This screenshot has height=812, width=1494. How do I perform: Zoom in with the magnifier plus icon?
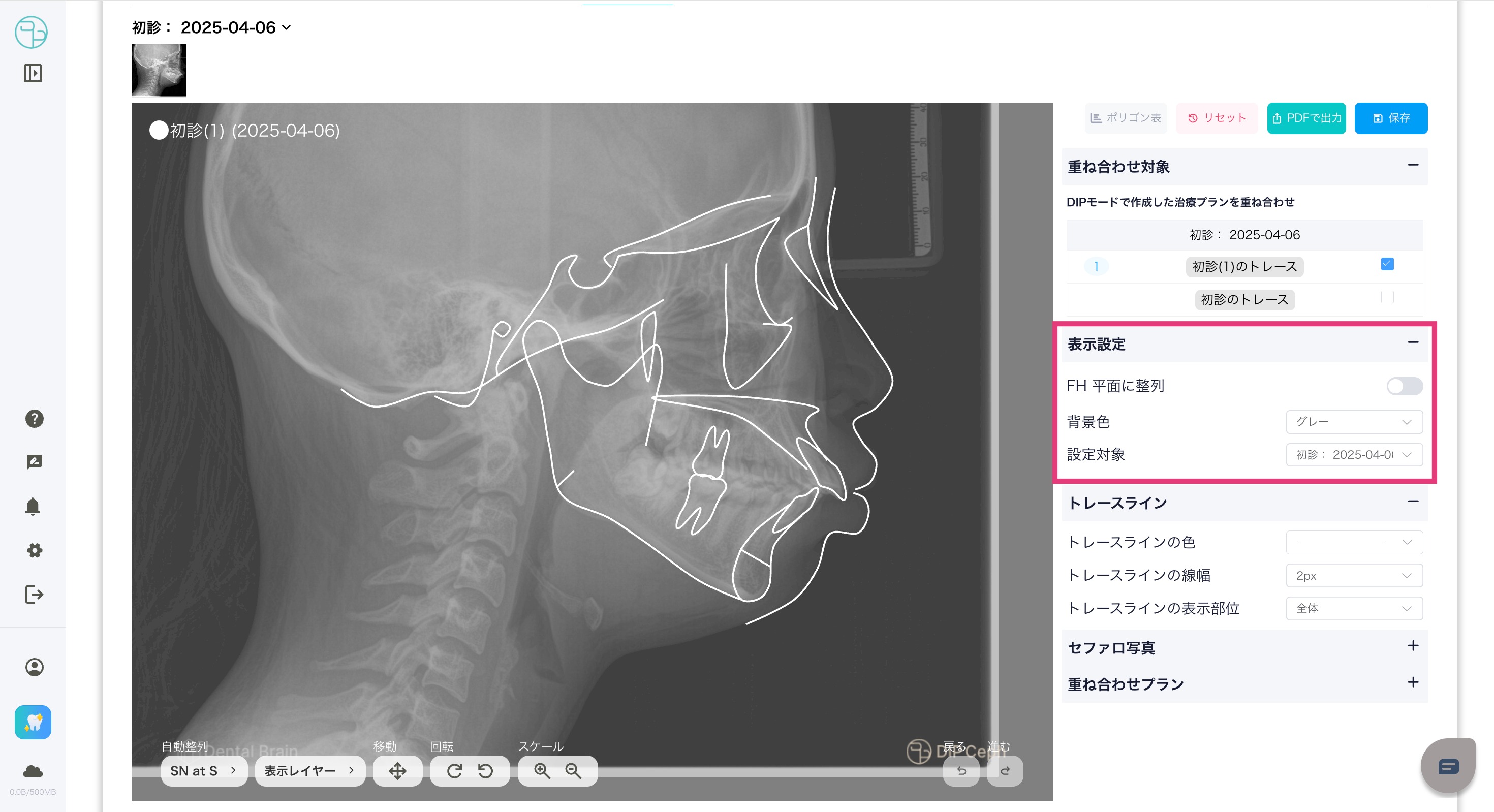point(542,771)
